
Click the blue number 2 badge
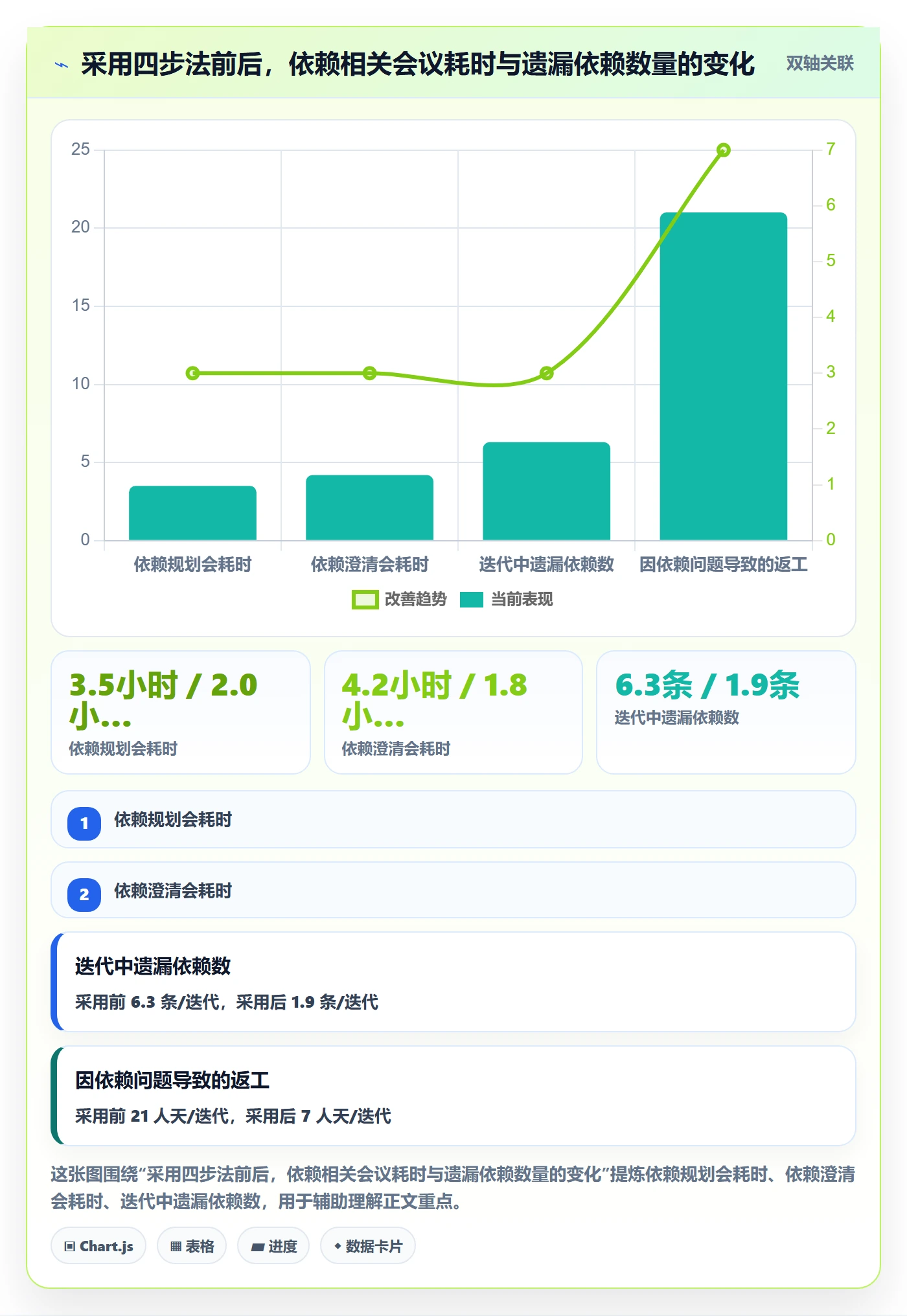[84, 895]
